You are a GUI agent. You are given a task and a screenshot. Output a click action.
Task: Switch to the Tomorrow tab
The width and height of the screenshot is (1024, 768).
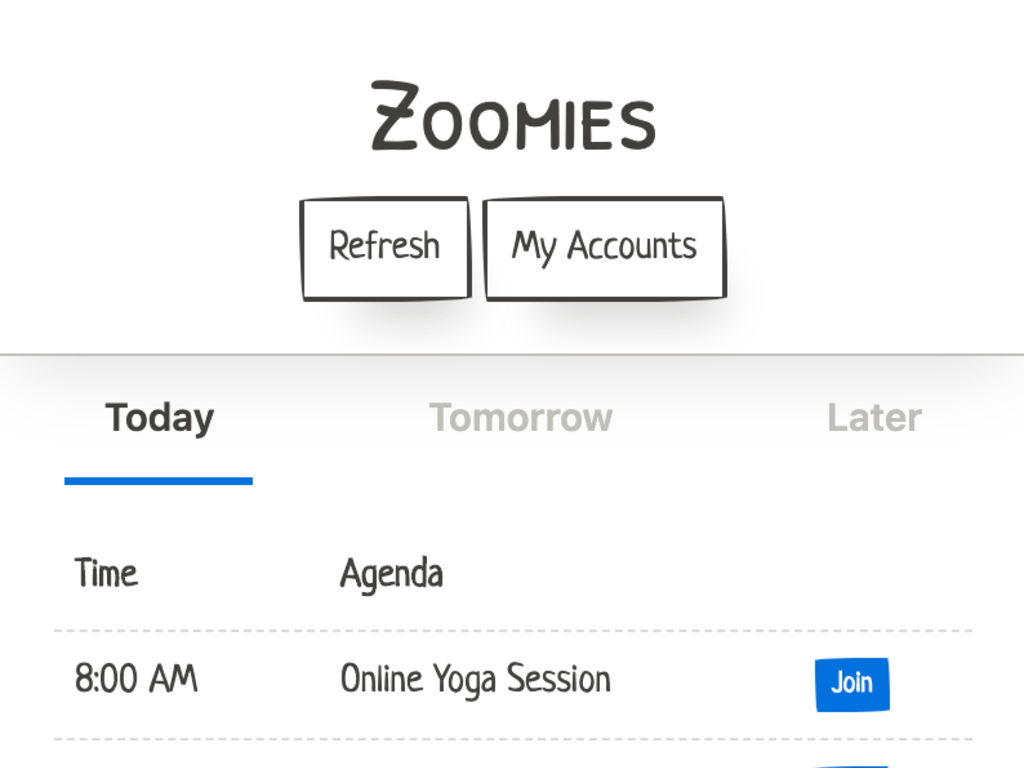pyautogui.click(x=521, y=418)
